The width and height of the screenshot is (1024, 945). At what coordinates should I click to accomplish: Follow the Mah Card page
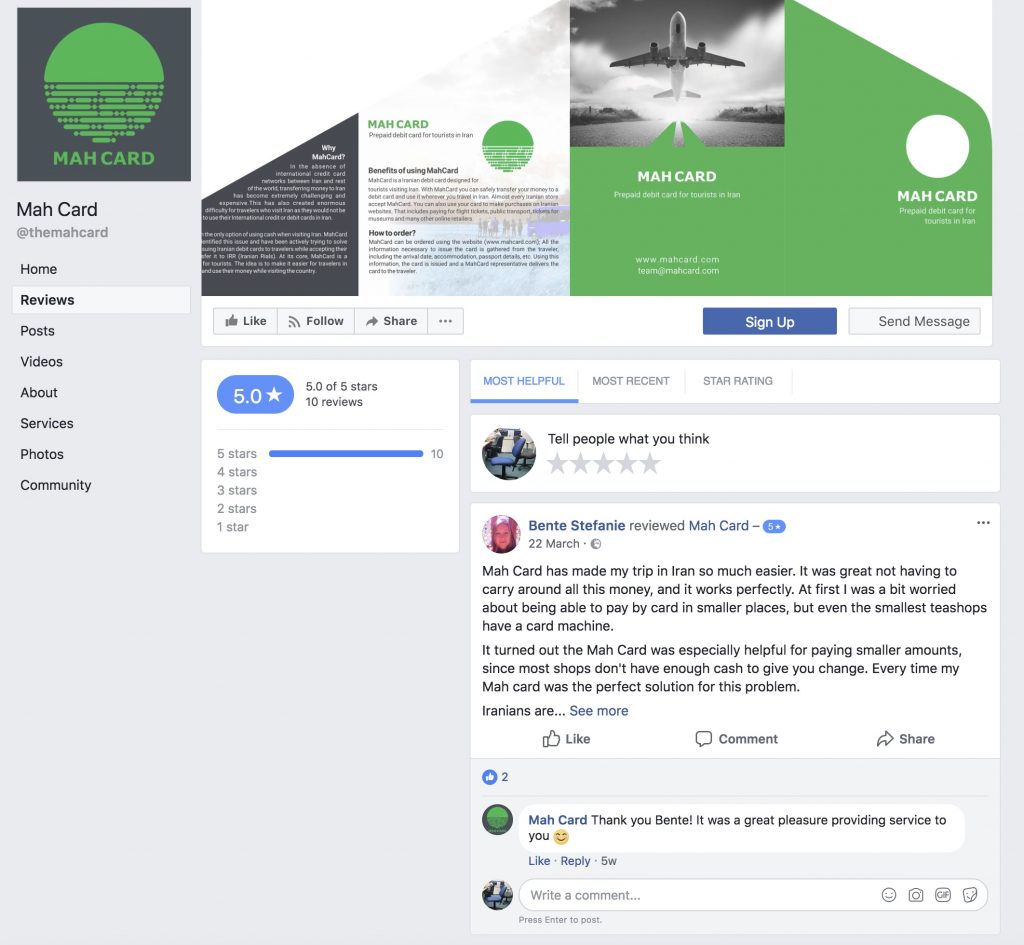pyautogui.click(x=316, y=321)
